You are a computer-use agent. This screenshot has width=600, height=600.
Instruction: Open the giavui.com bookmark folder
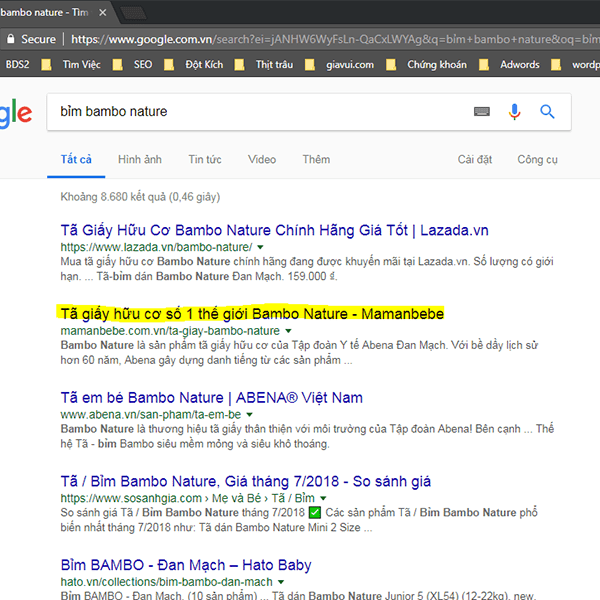click(x=339, y=64)
